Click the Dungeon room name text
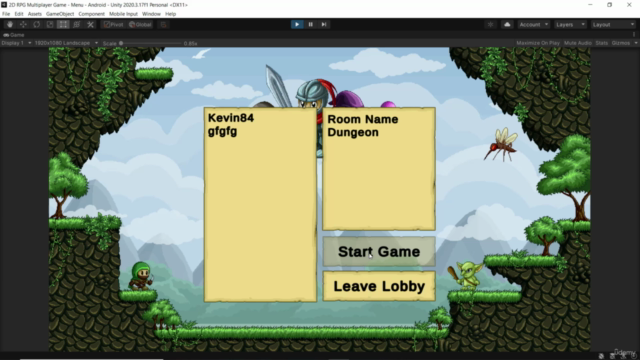Viewport: 640px width, 360px height. (x=353, y=132)
